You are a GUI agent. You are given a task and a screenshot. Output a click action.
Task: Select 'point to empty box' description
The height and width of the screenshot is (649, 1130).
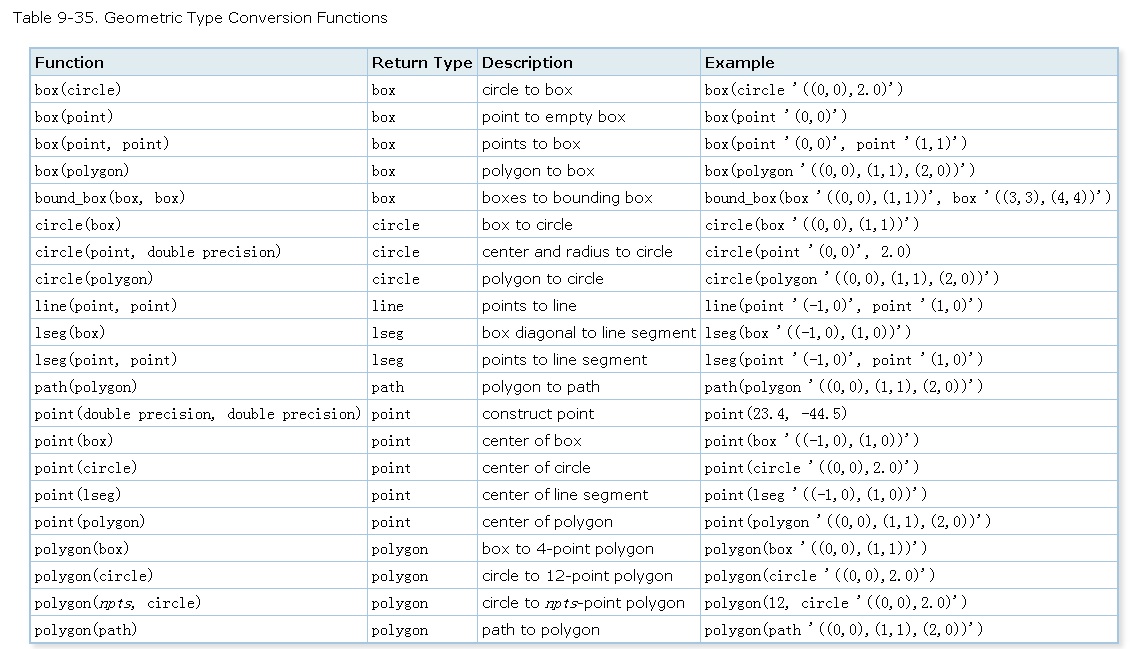tap(553, 117)
